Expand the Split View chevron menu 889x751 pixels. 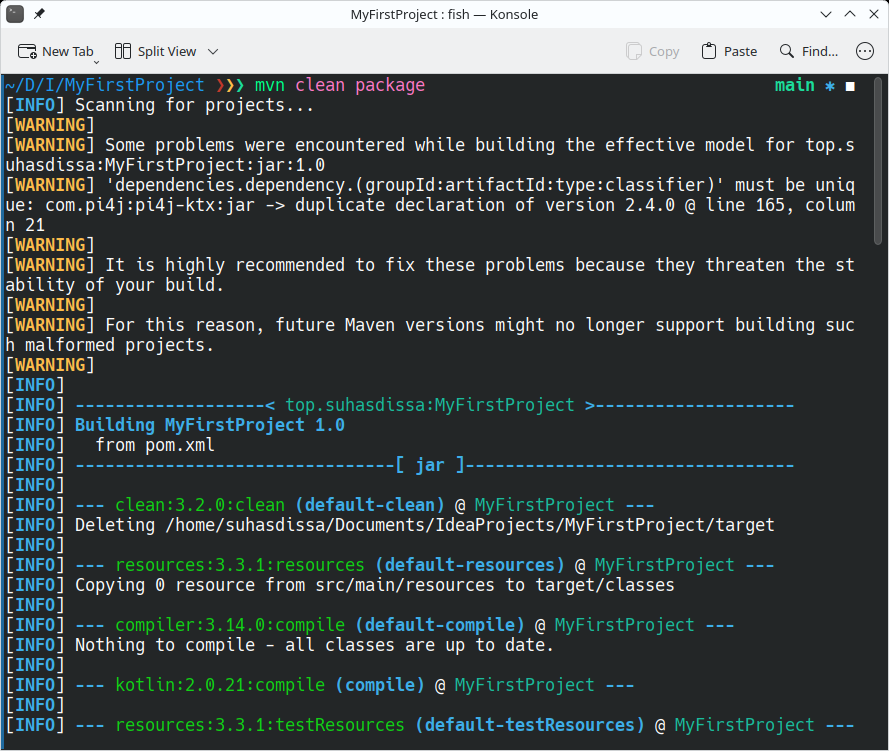pos(213,52)
